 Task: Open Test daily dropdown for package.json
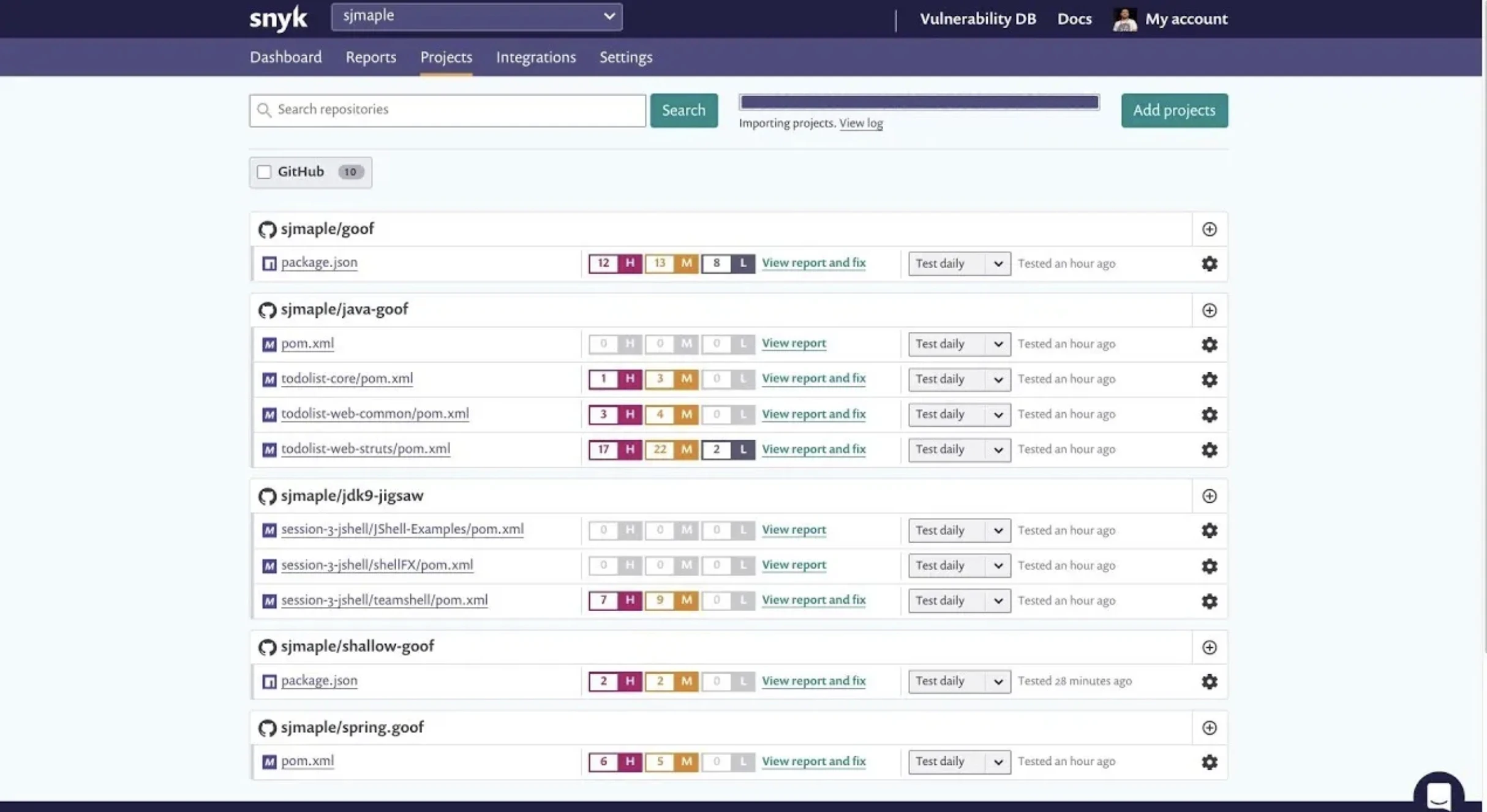[x=958, y=263]
